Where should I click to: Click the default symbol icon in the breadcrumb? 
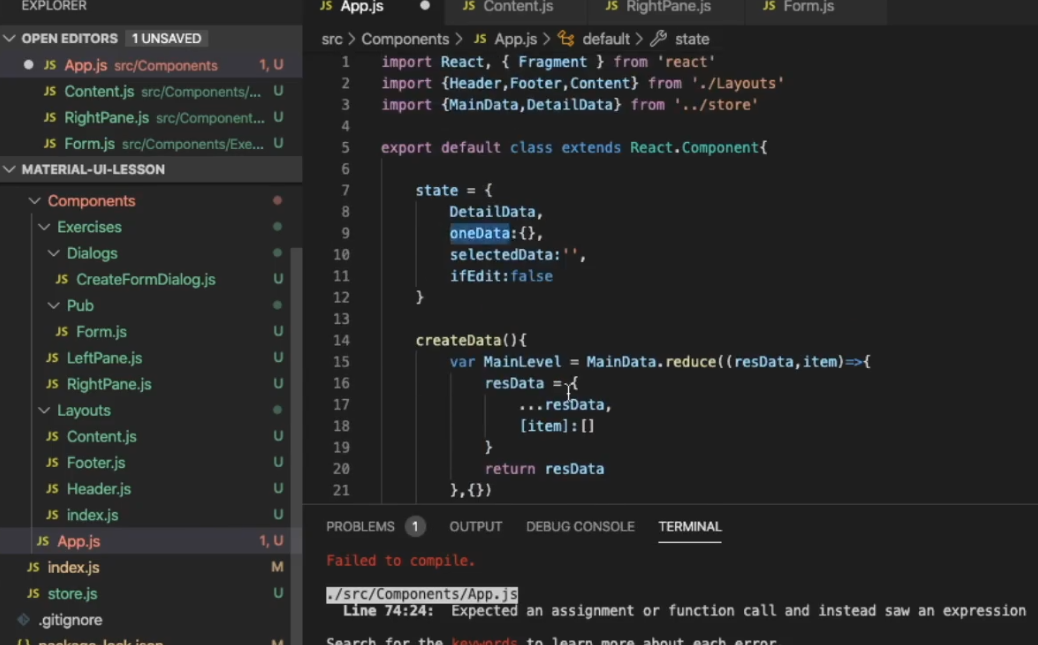(566, 39)
